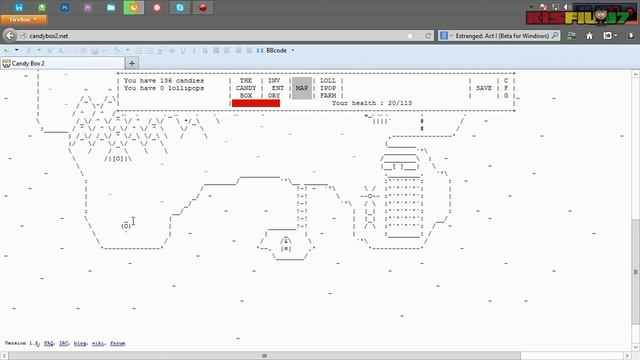Open a new tab with plus button
640x360 pixels.
point(132,63)
